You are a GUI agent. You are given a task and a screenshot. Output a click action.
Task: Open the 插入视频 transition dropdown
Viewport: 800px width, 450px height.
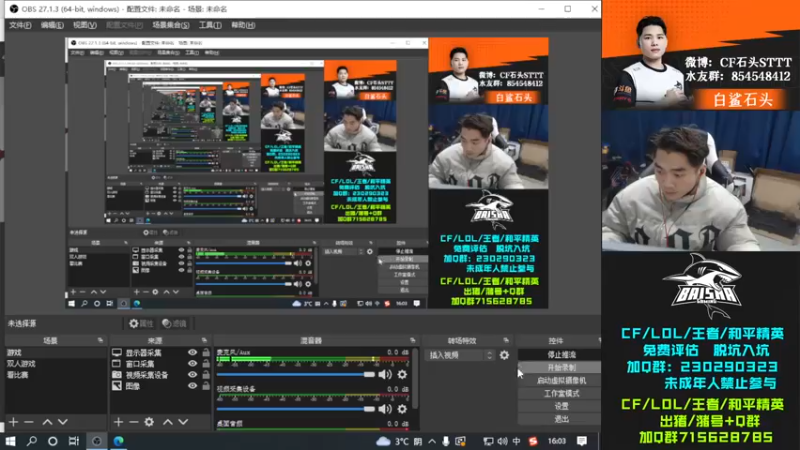pyautogui.click(x=460, y=355)
